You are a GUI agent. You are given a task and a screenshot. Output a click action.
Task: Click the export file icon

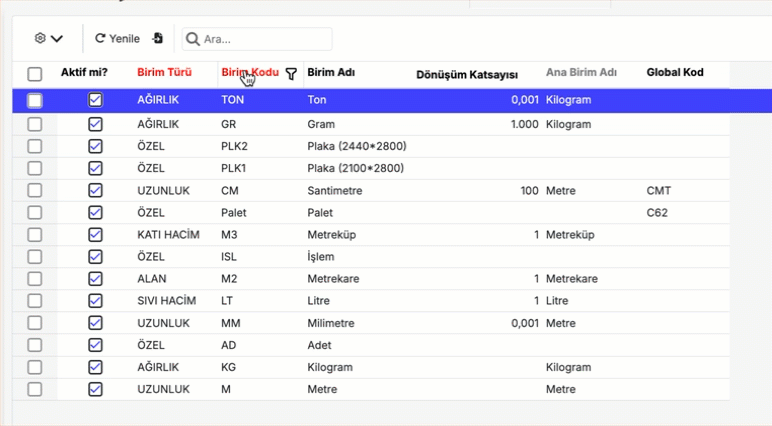tap(158, 38)
